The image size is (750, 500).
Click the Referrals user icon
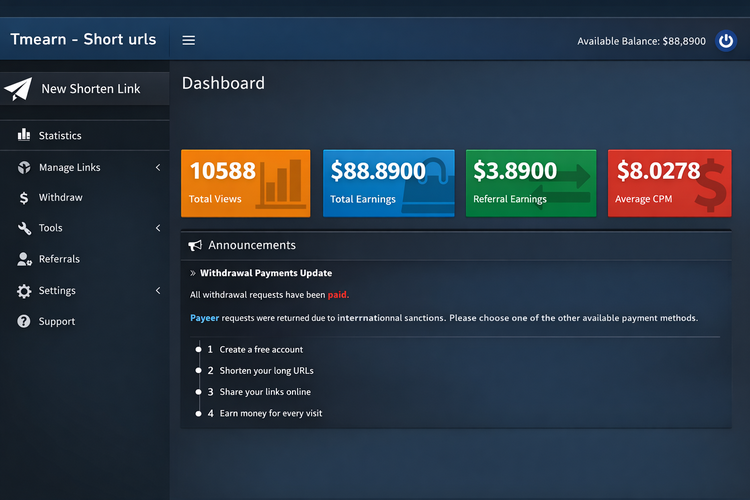tap(24, 259)
